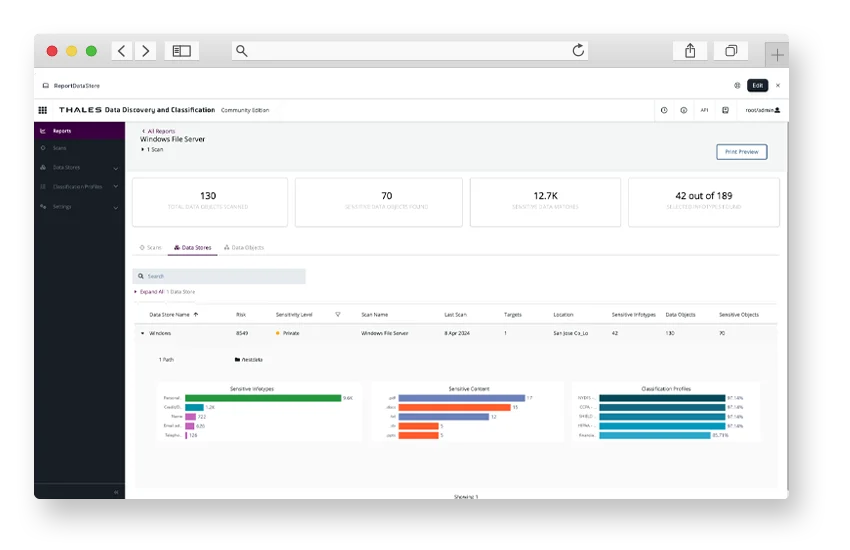Toggle the browser sidebar icon
This screenshot has height=550, width=850.
point(181,51)
